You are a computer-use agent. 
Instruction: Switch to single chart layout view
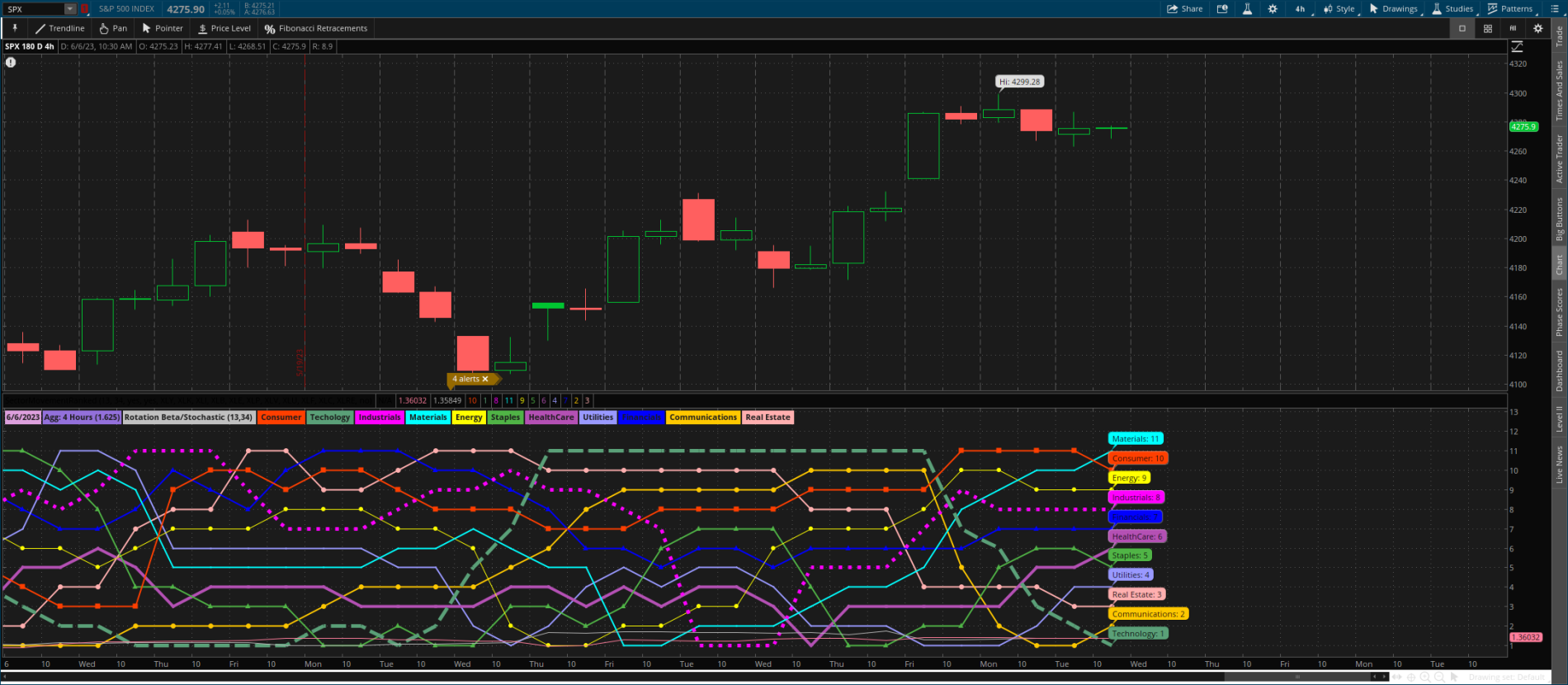point(1462,28)
